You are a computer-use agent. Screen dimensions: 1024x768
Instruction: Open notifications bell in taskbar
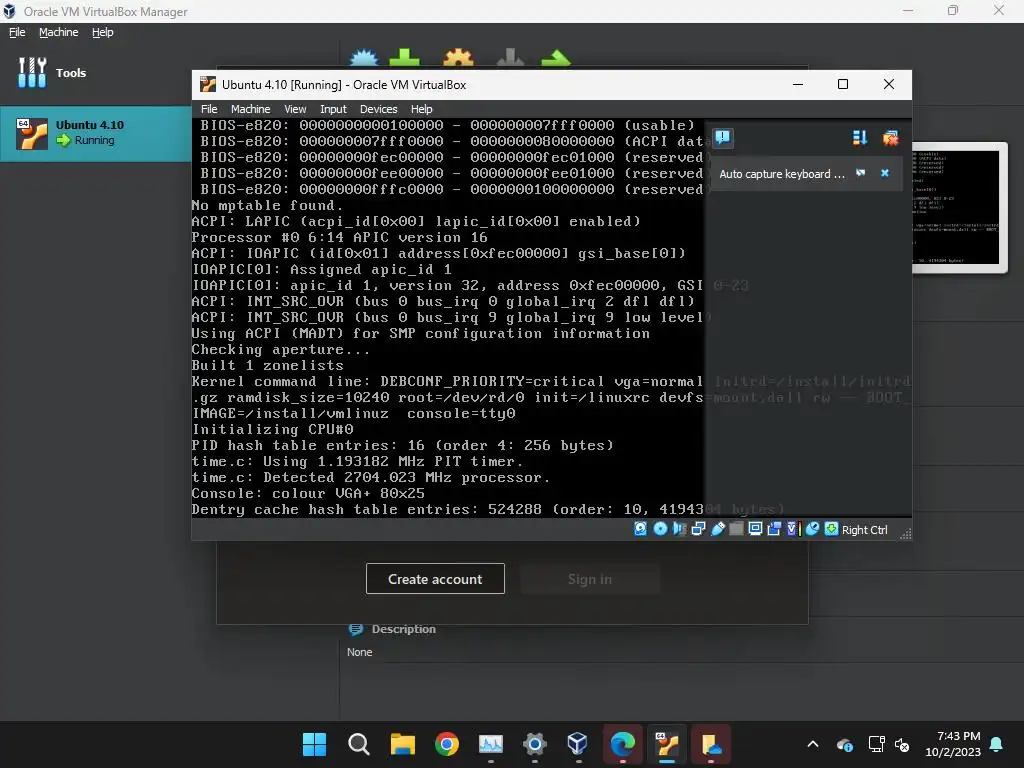[x=997, y=744]
